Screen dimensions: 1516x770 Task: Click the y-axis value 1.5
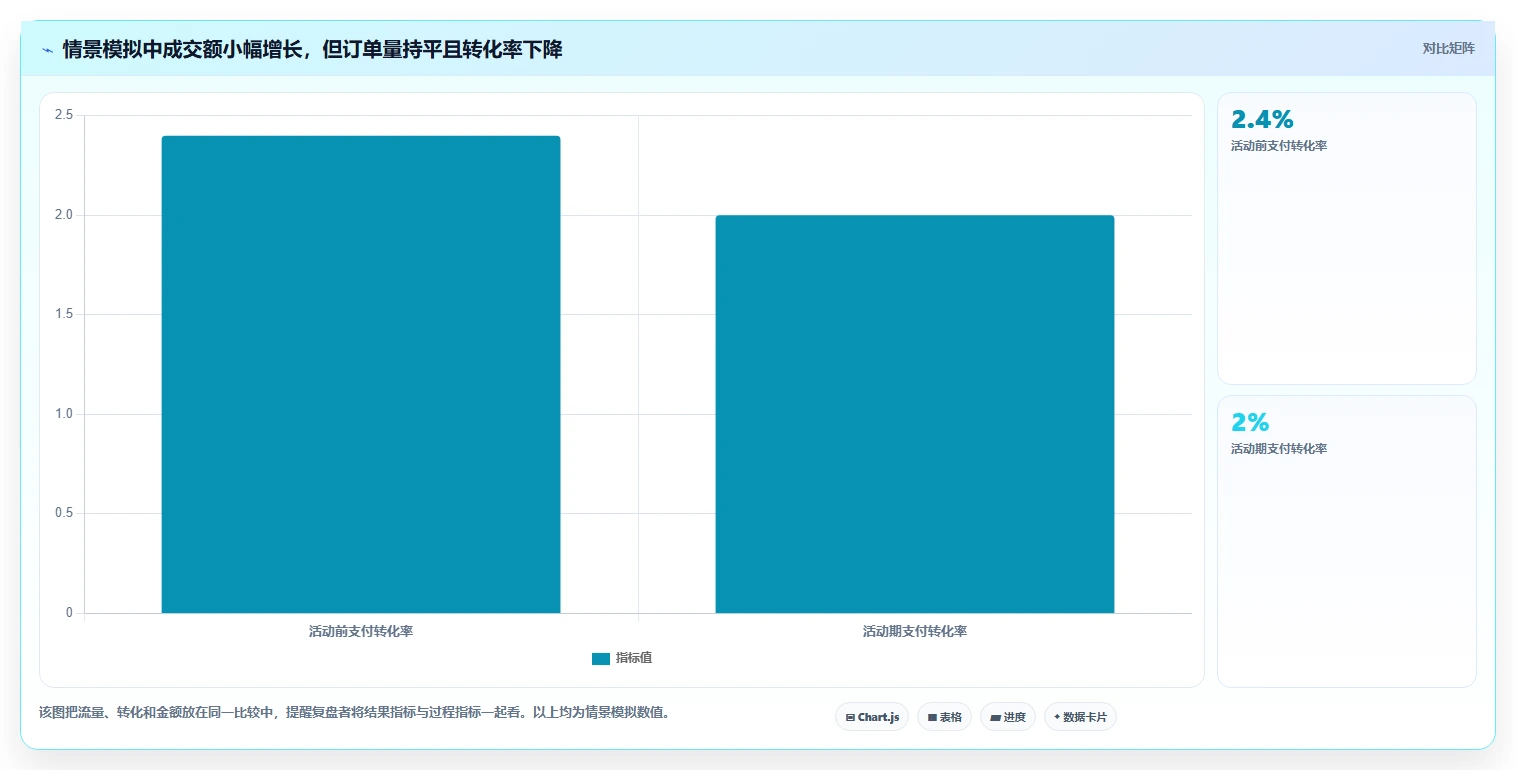64,314
